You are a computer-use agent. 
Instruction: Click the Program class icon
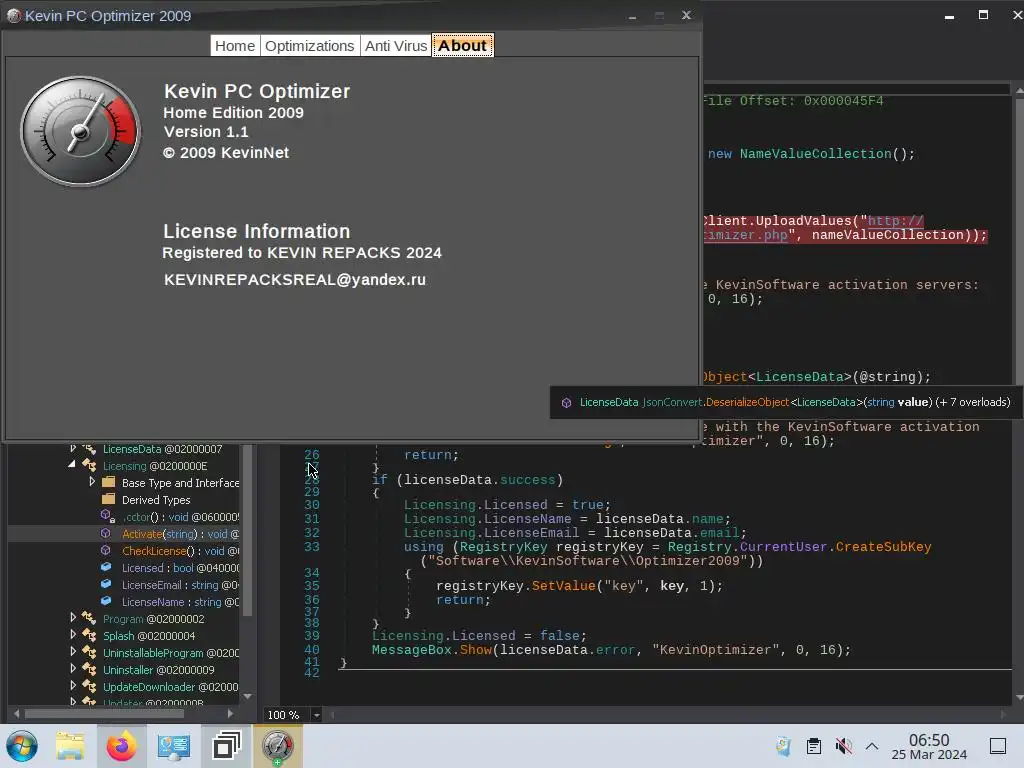click(89, 618)
